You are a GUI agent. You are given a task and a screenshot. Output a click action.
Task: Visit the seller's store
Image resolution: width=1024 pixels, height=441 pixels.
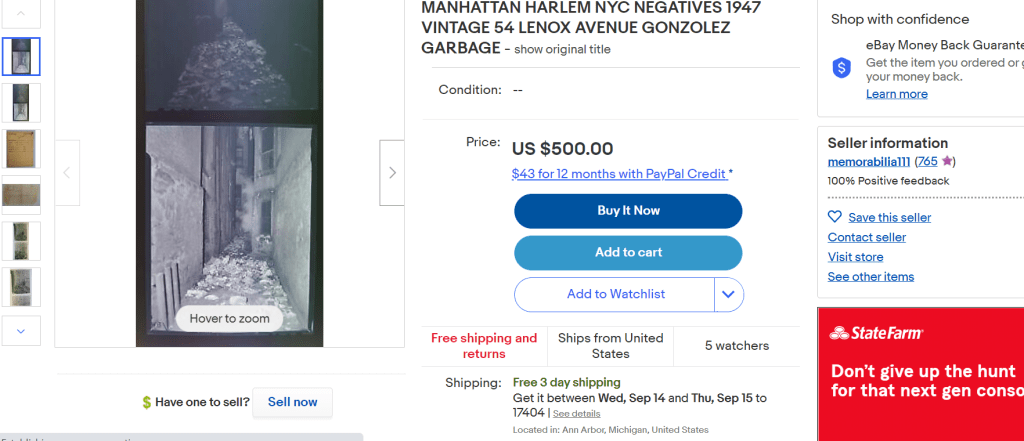(855, 257)
